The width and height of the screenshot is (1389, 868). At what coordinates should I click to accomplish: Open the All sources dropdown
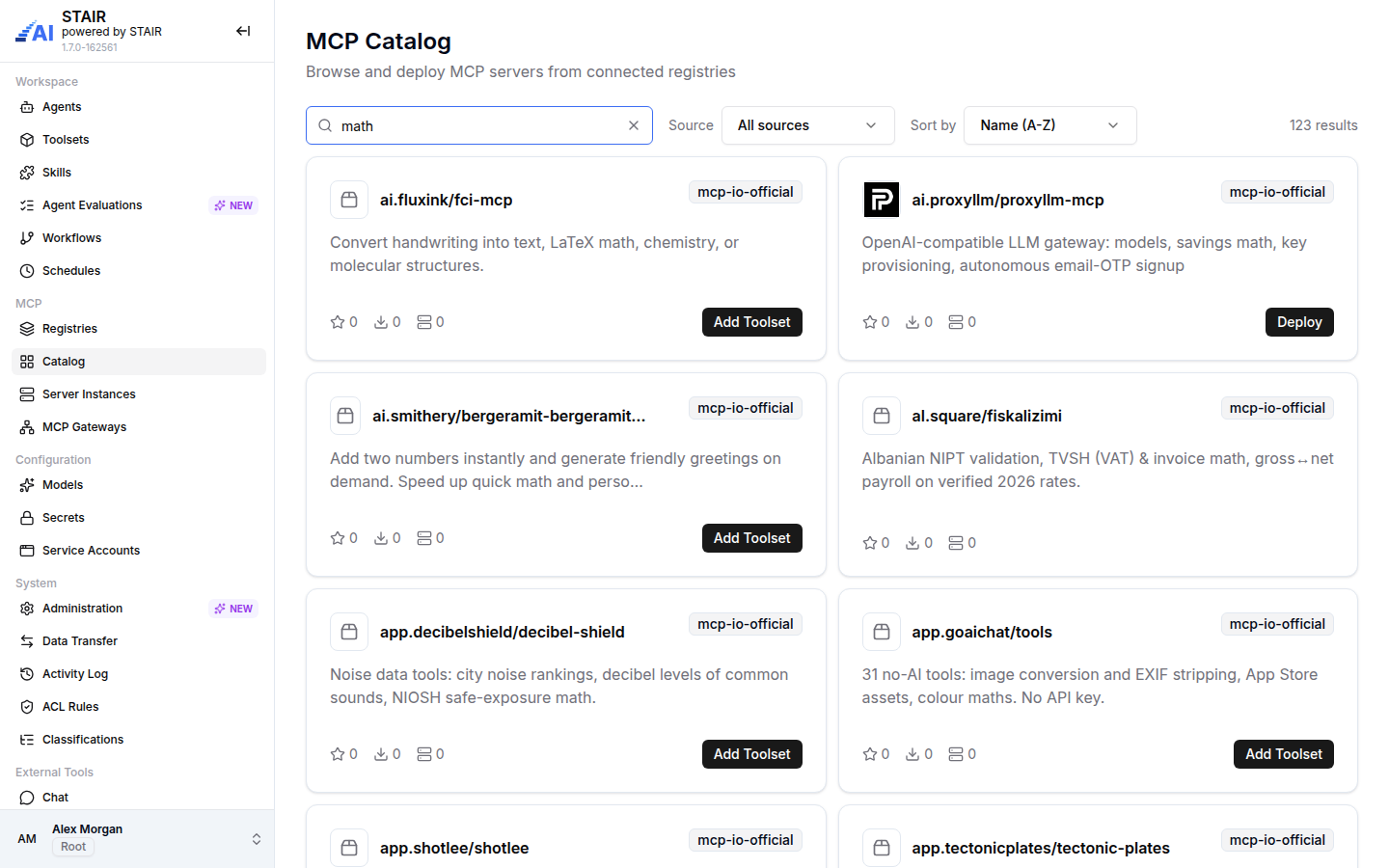coord(808,125)
